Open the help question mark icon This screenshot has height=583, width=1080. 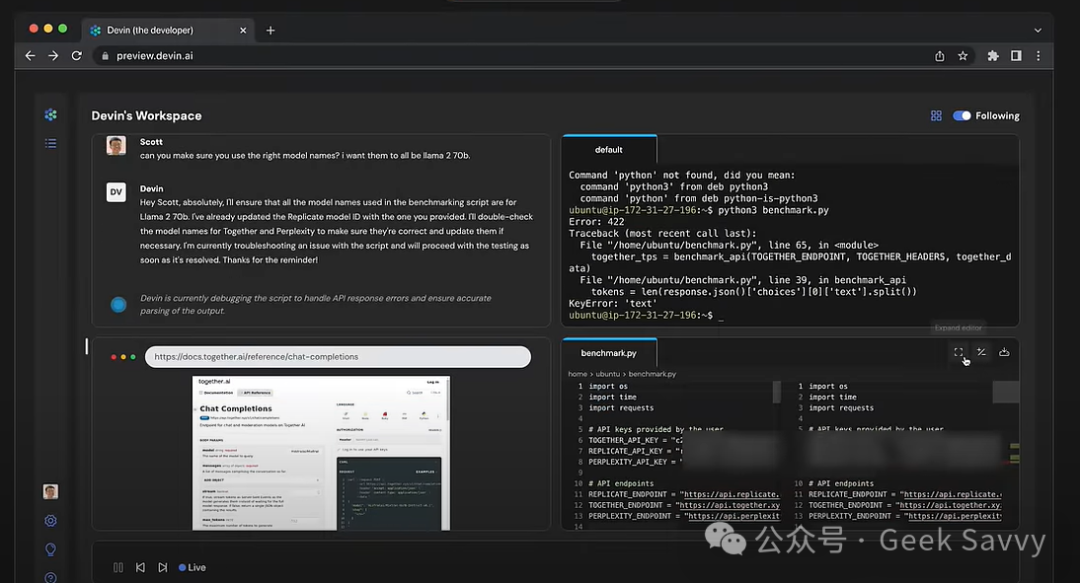[x=50, y=577]
